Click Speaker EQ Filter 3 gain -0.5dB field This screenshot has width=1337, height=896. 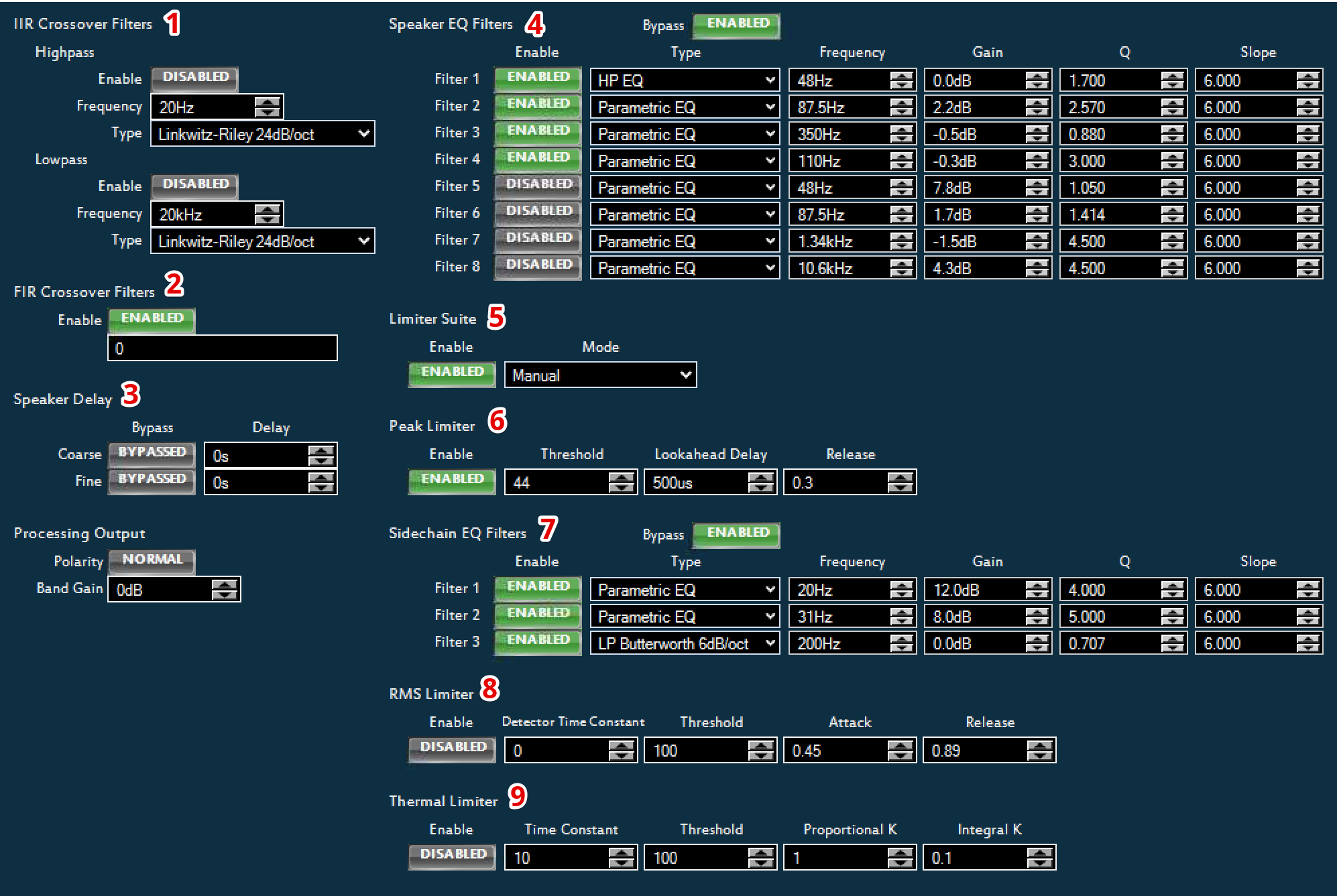tap(988, 133)
